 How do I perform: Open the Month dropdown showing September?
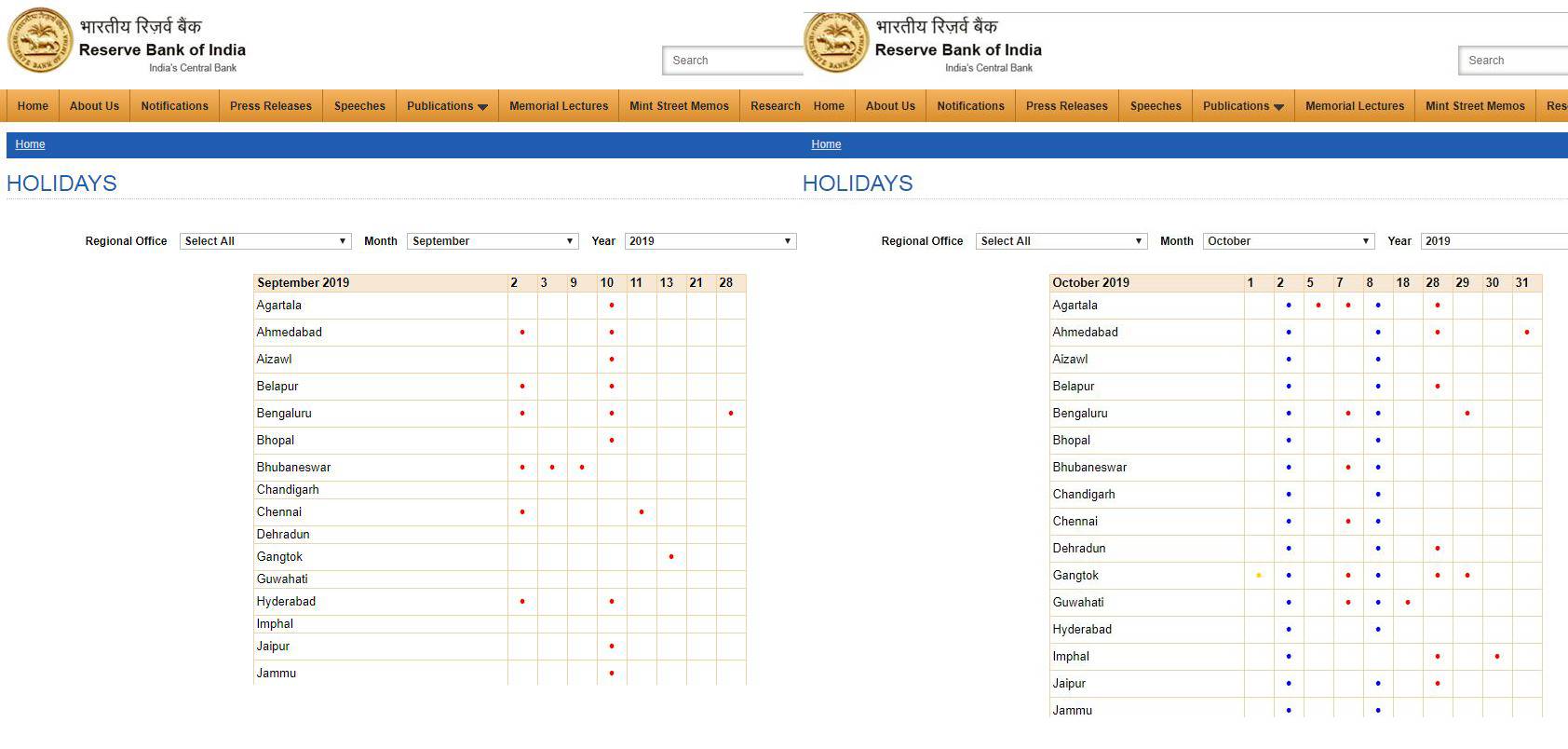[493, 241]
